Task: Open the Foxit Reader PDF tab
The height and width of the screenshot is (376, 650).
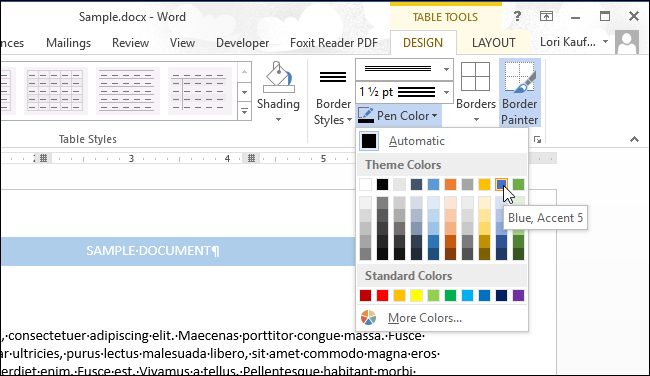Action: pos(334,43)
